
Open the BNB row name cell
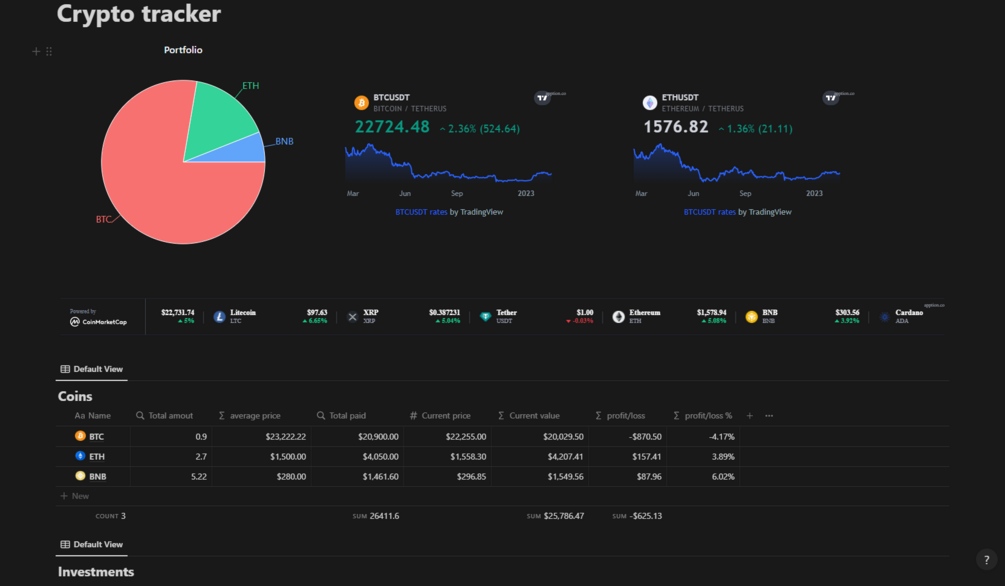[x=94, y=476]
